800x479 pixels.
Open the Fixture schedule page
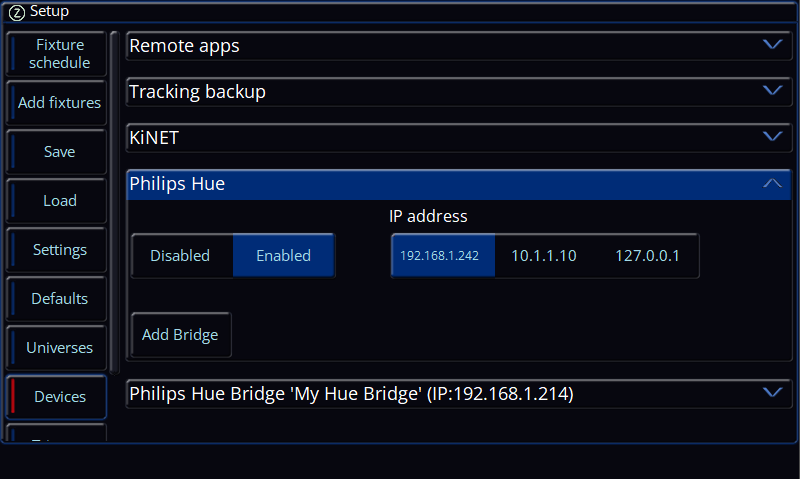click(56, 54)
